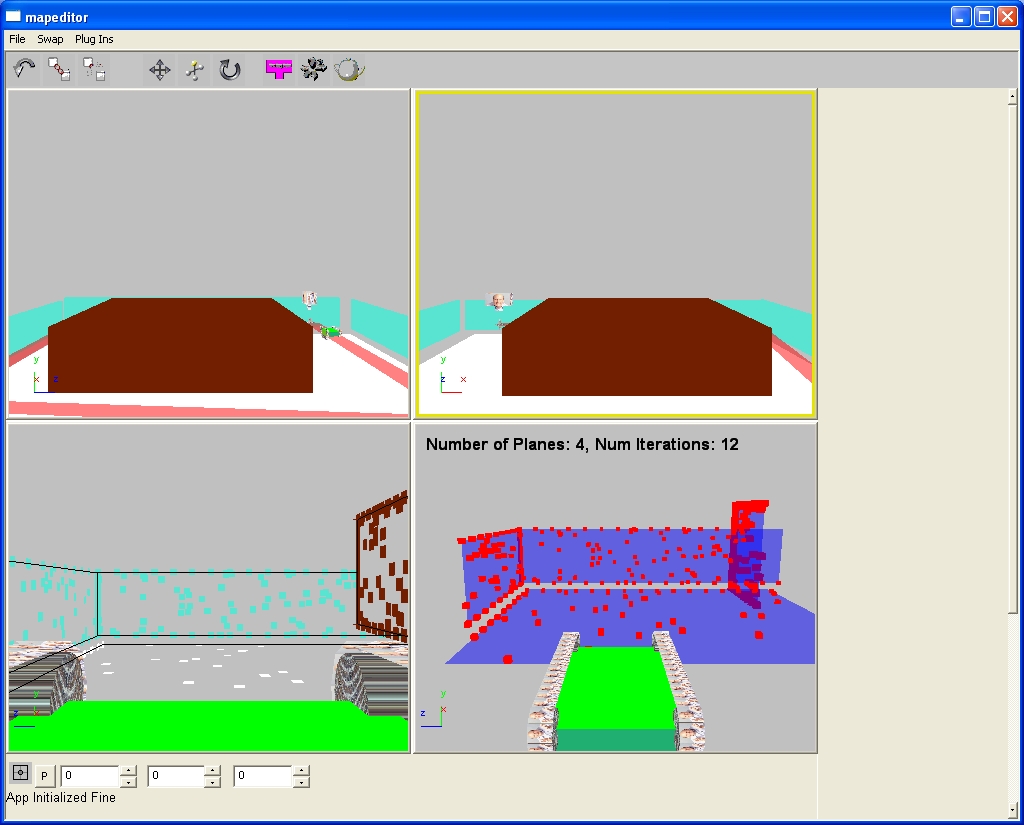Click the right panel scrollbar down arrow
Viewport: 1024px width, 825px height.
click(1012, 809)
